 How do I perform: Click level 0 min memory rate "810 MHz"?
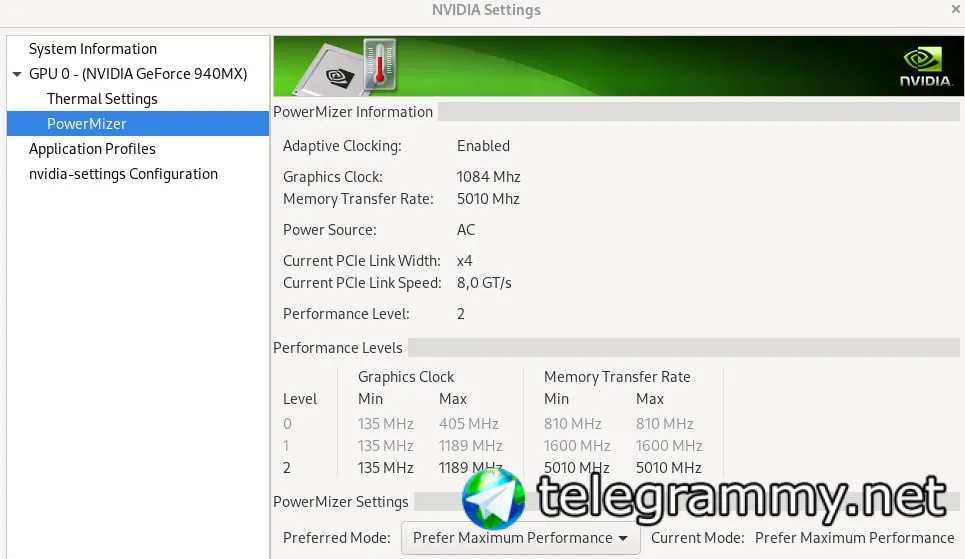(x=572, y=424)
